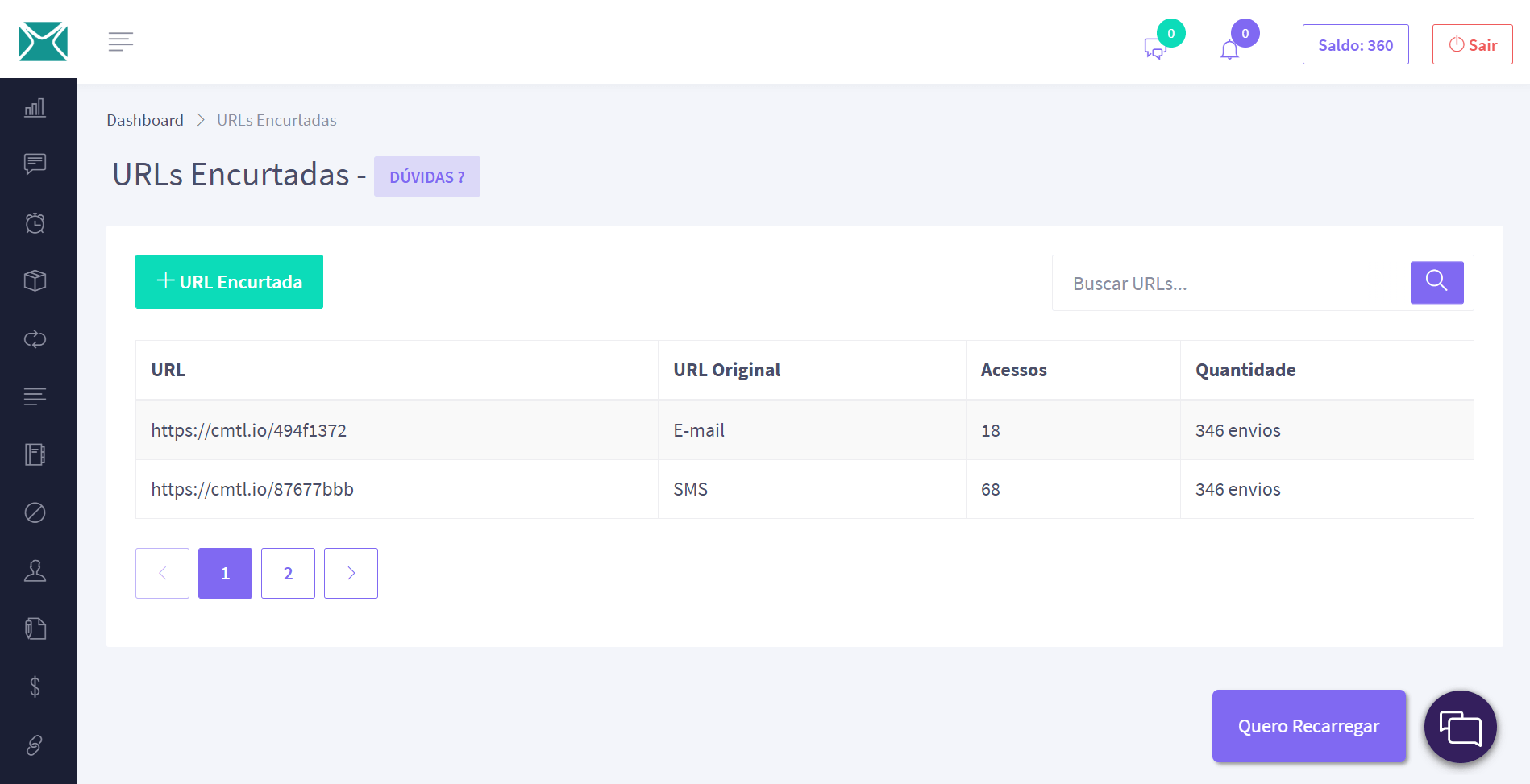
Task: Click the Buscar URLs search field
Action: pyautogui.click(x=1231, y=284)
